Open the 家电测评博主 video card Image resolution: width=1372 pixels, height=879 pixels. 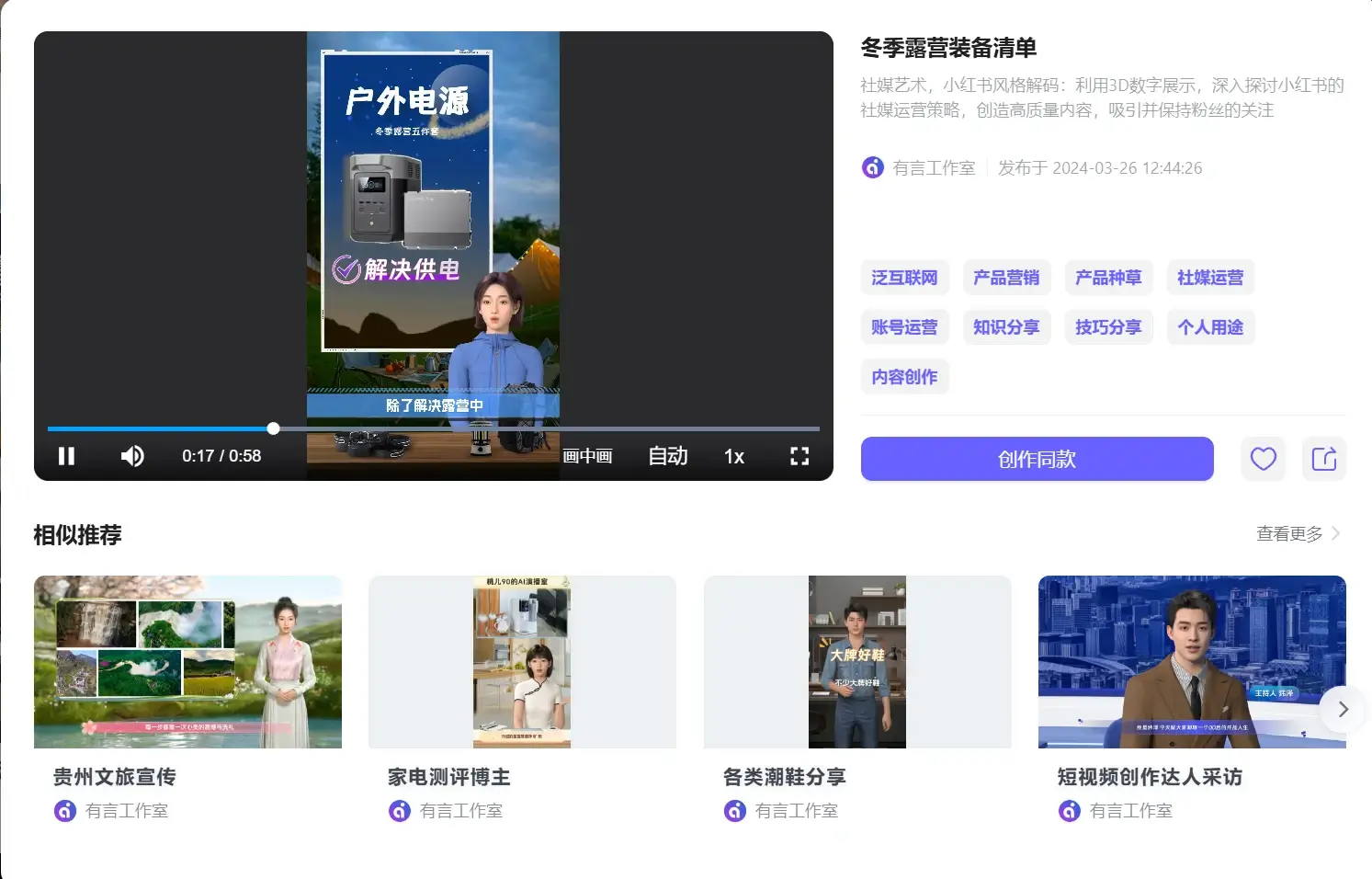coord(522,662)
